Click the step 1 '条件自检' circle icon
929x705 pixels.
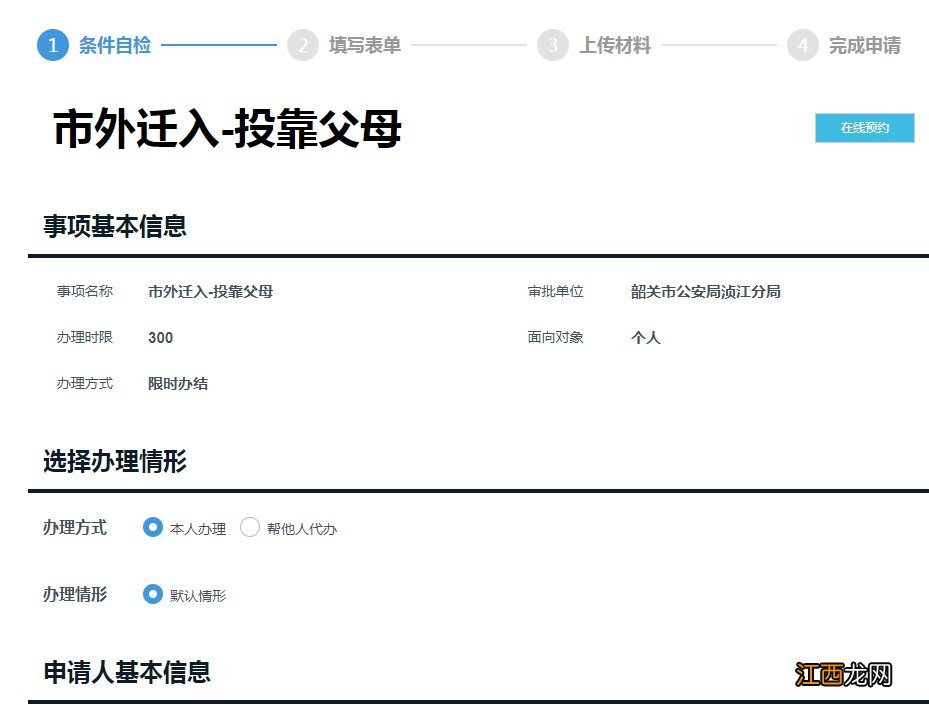[52, 44]
